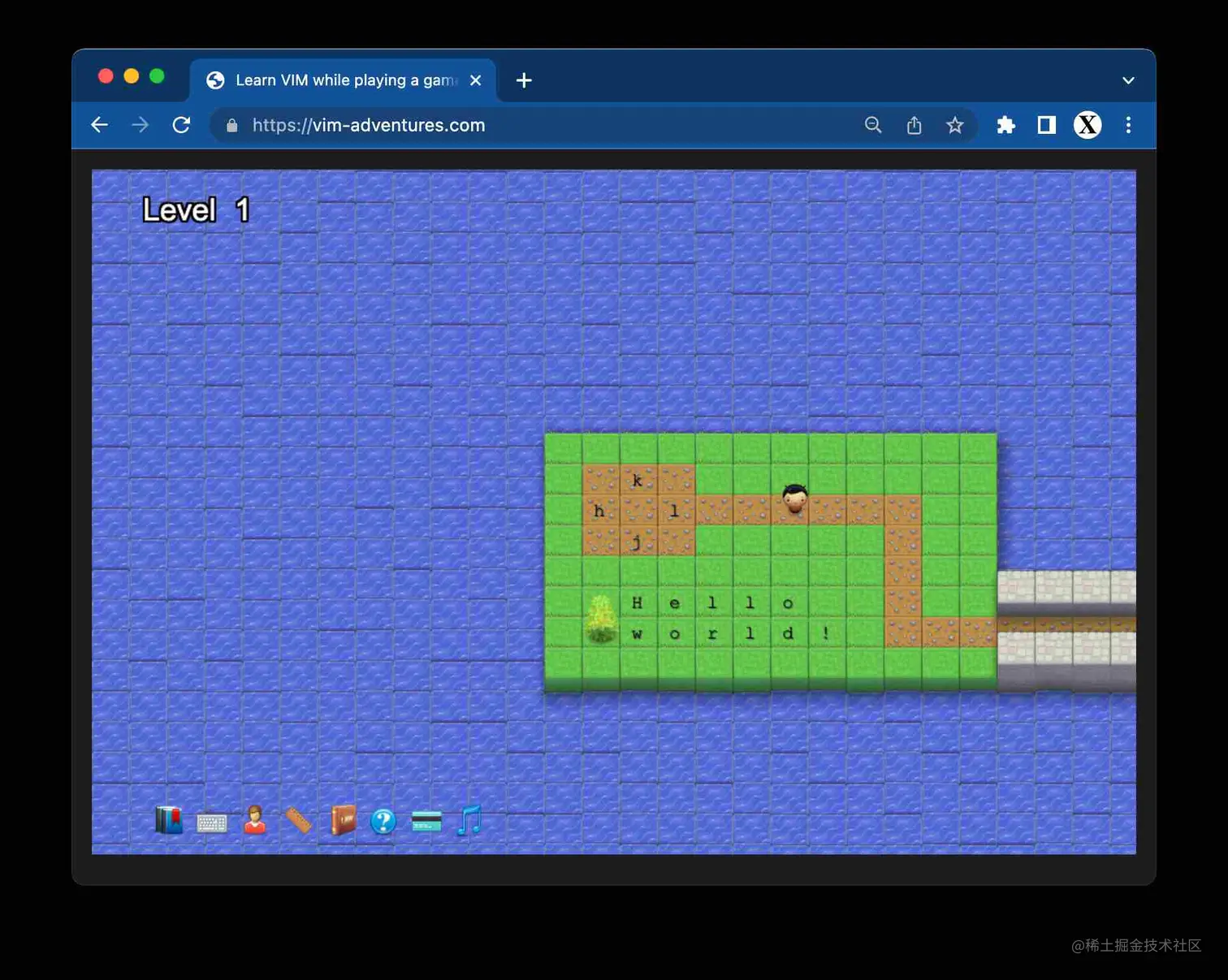
Task: Open the credit card purchase icon
Action: coord(426,822)
